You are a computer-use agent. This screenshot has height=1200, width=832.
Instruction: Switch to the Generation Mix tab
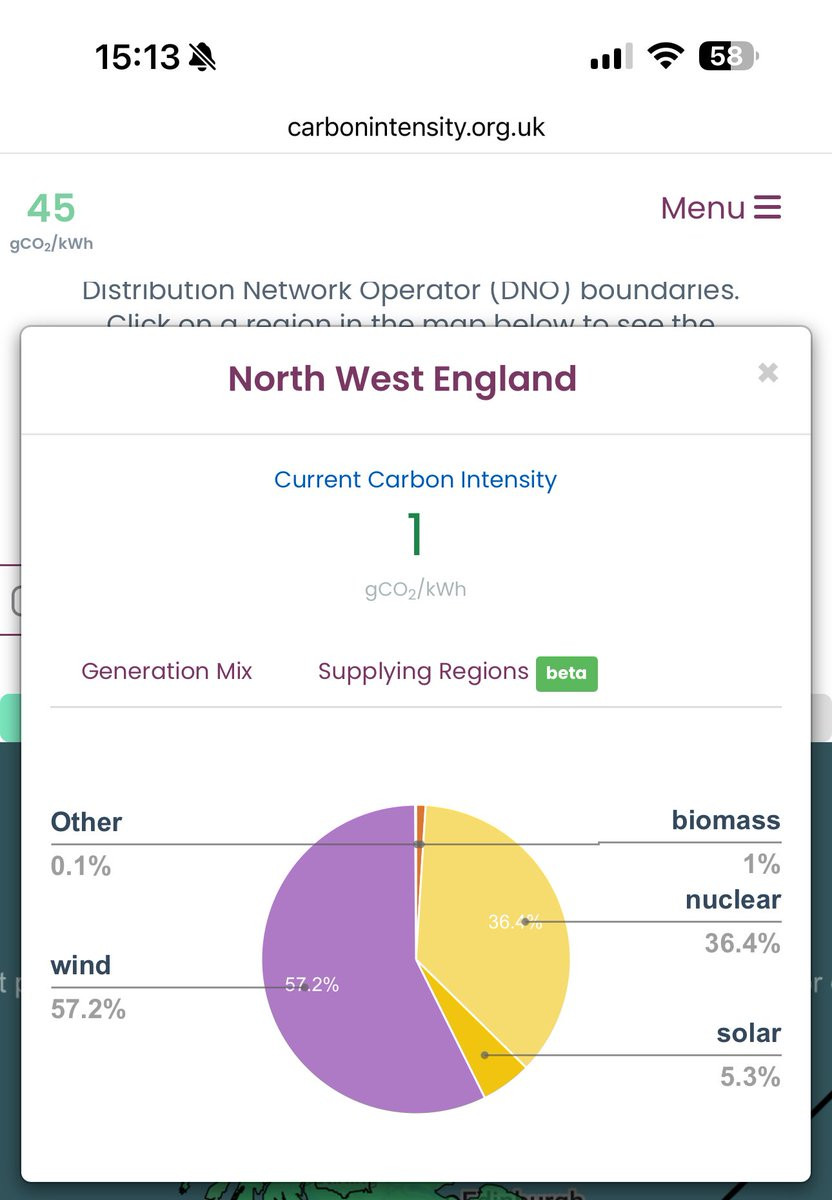[167, 671]
